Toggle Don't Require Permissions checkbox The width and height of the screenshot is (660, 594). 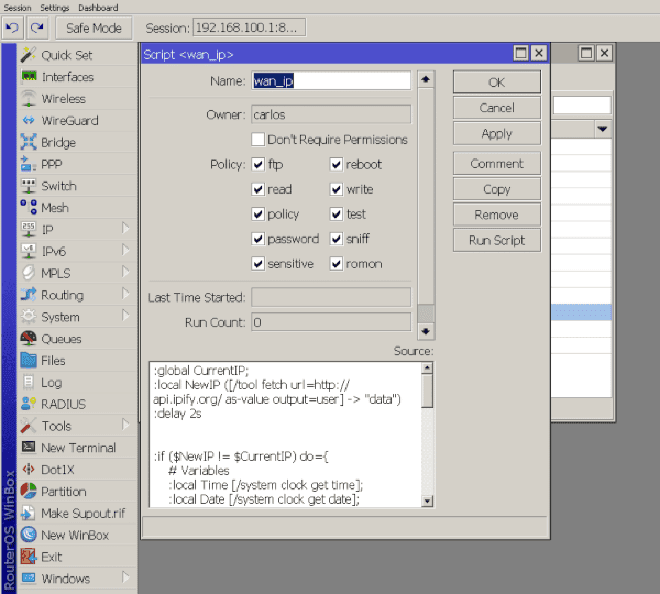tap(258, 139)
